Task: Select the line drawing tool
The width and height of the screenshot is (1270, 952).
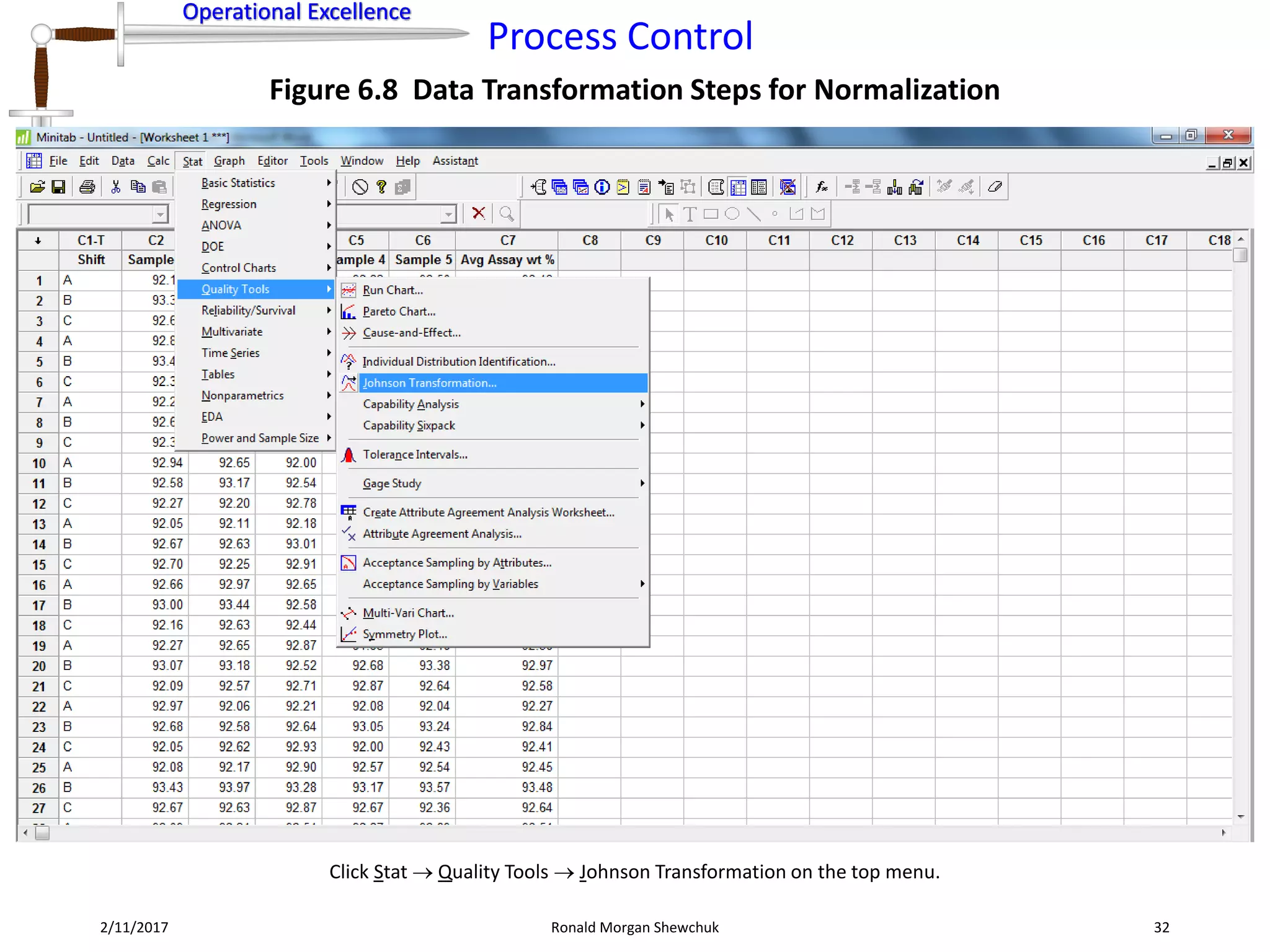Action: tap(753, 214)
